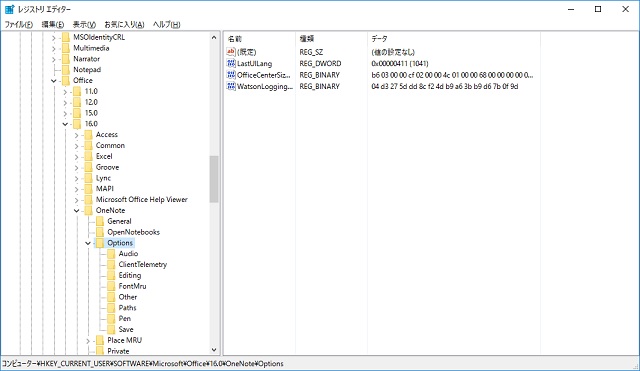
Task: Click the 15.0 folder icon
Action: click(77, 113)
